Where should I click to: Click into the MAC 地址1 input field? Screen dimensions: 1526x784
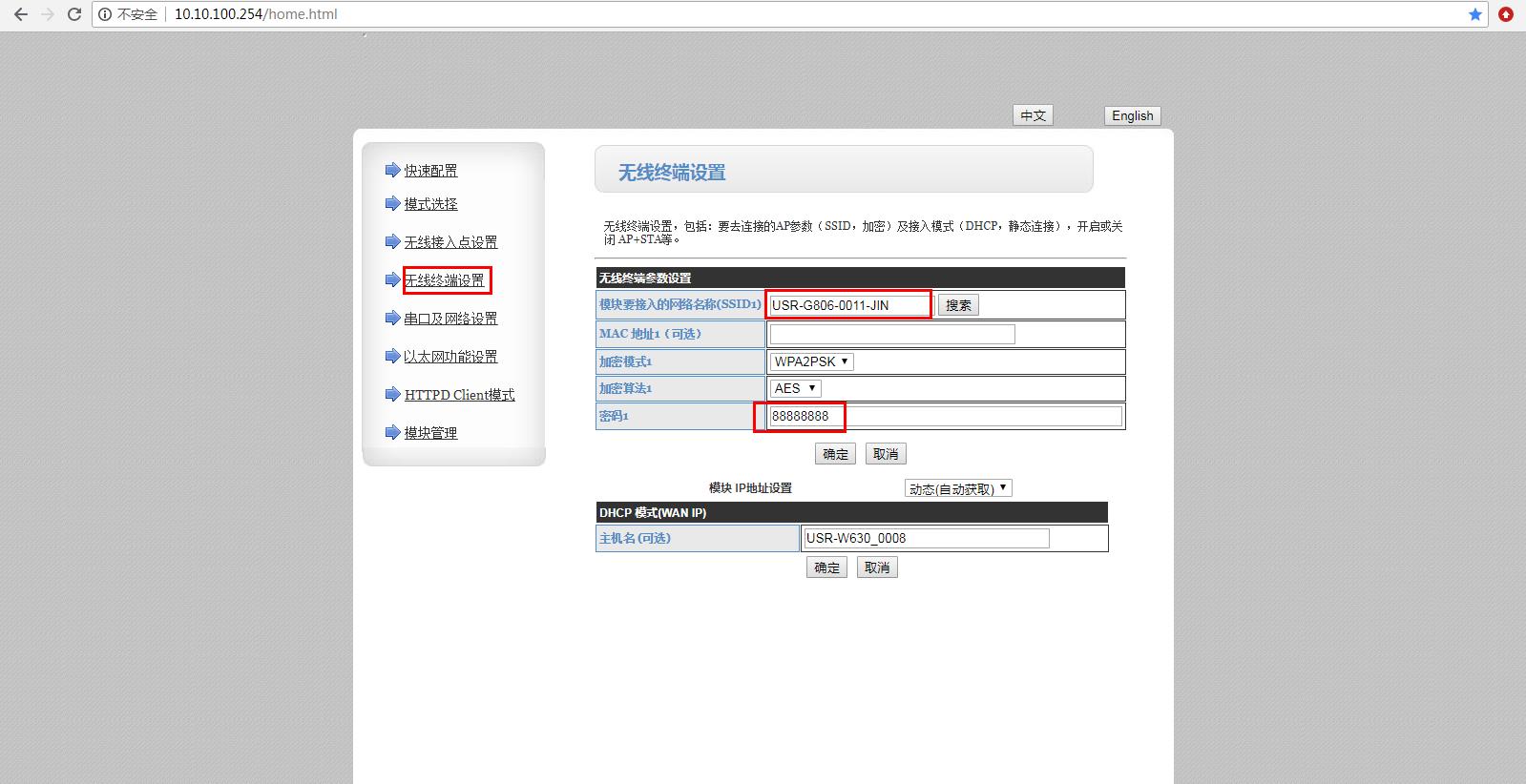891,334
